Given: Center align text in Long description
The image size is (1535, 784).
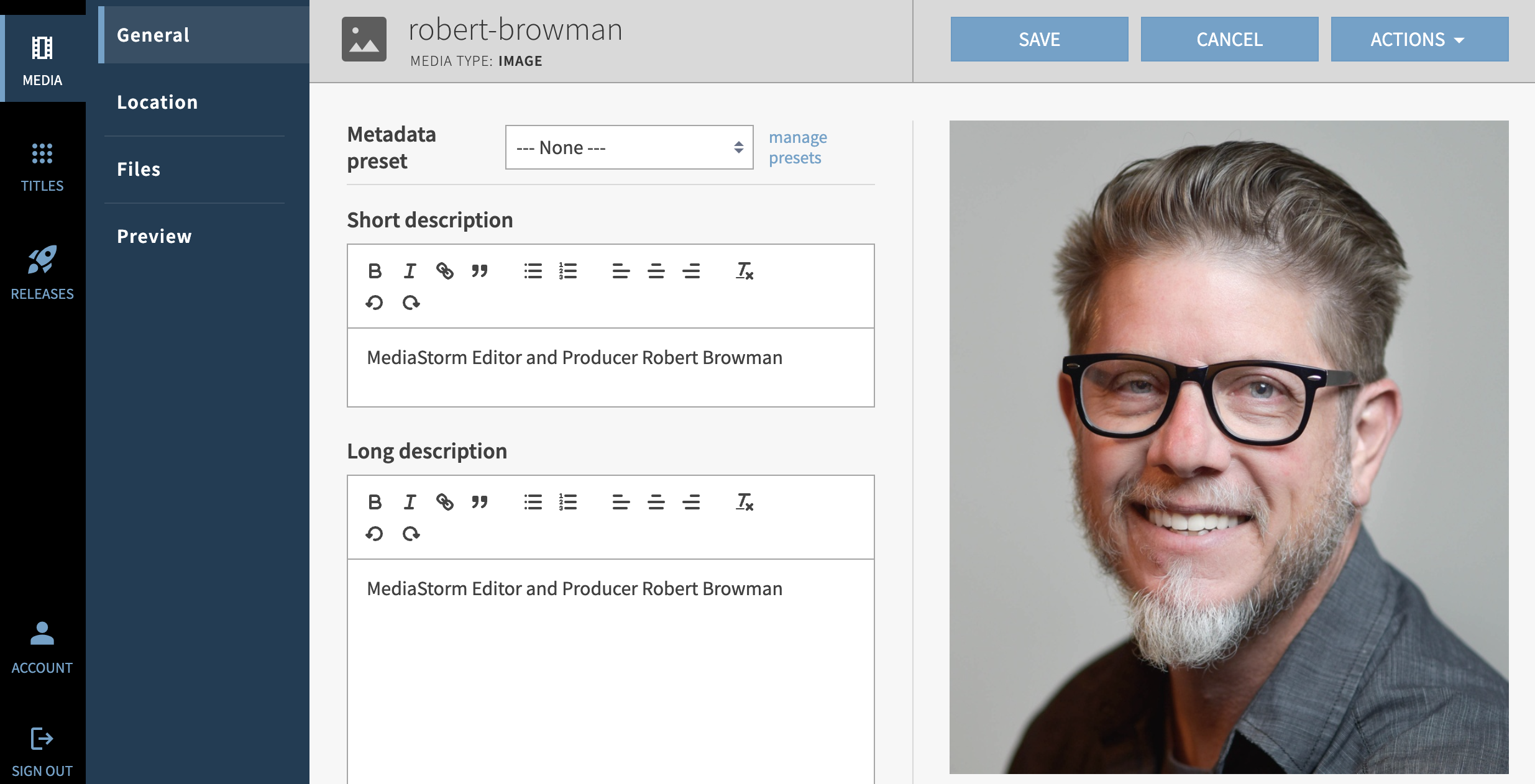Looking at the screenshot, I should [656, 502].
